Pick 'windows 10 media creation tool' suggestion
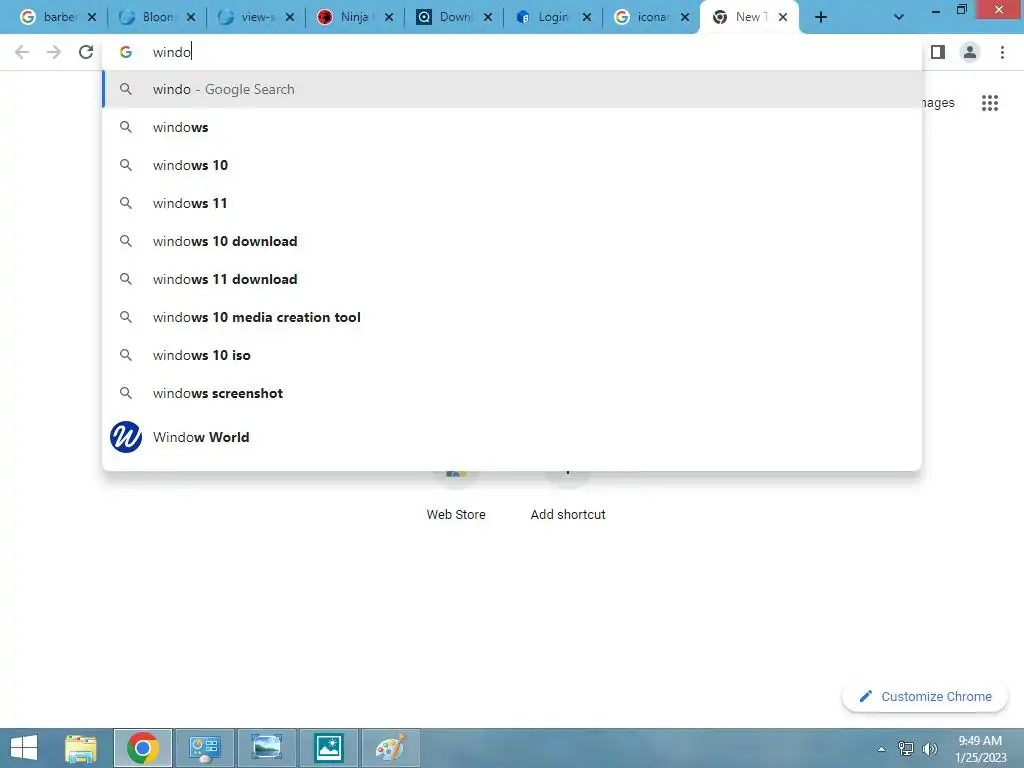 [512, 317]
